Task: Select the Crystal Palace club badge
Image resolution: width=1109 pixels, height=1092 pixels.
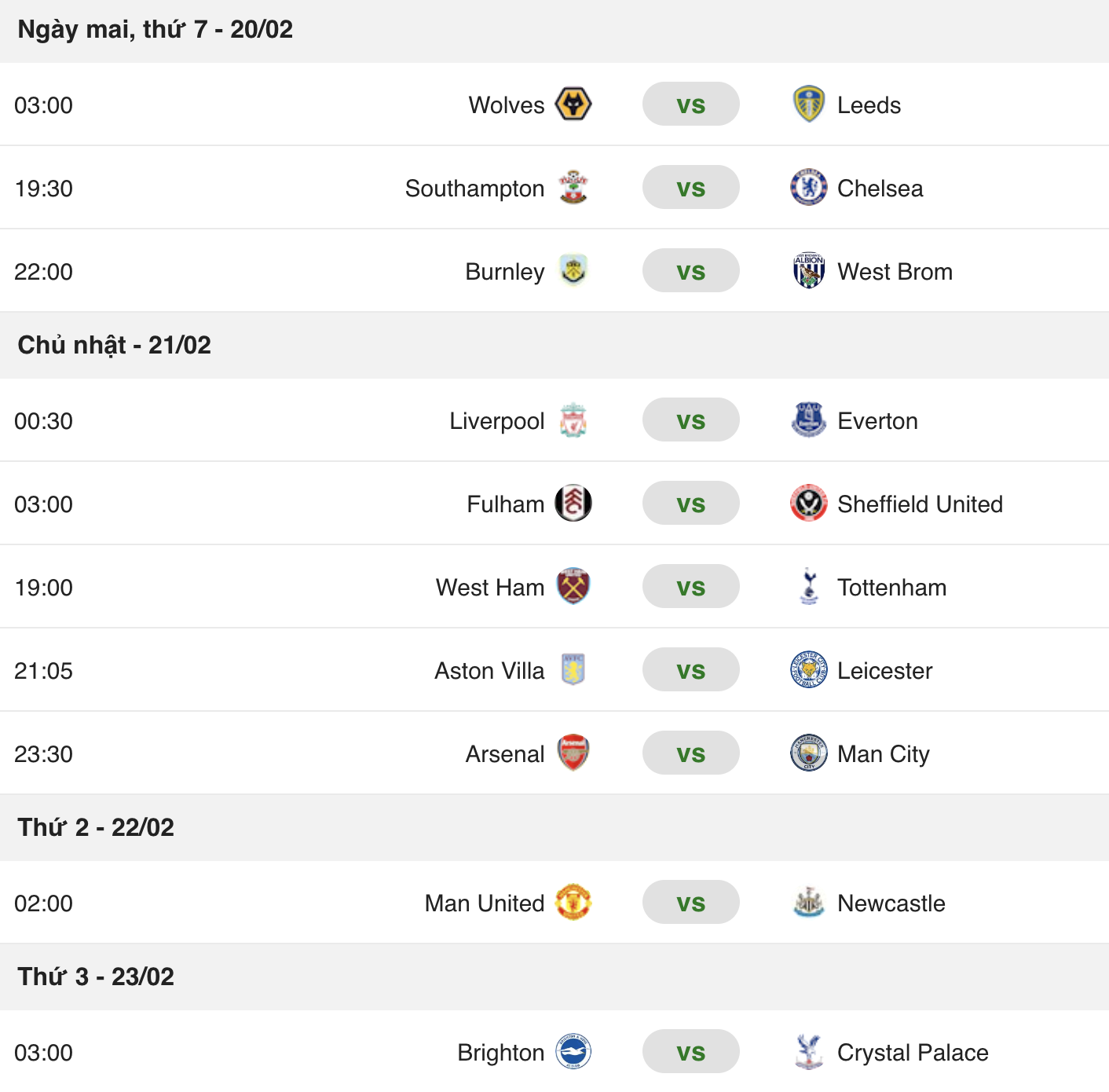Action: (x=809, y=1052)
